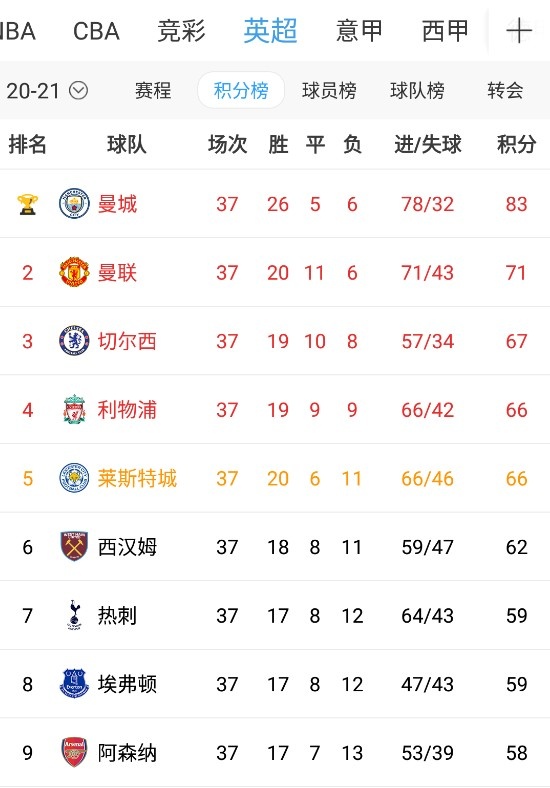550x788 pixels.
Task: Open the 竞彩 tab
Action: [181, 31]
